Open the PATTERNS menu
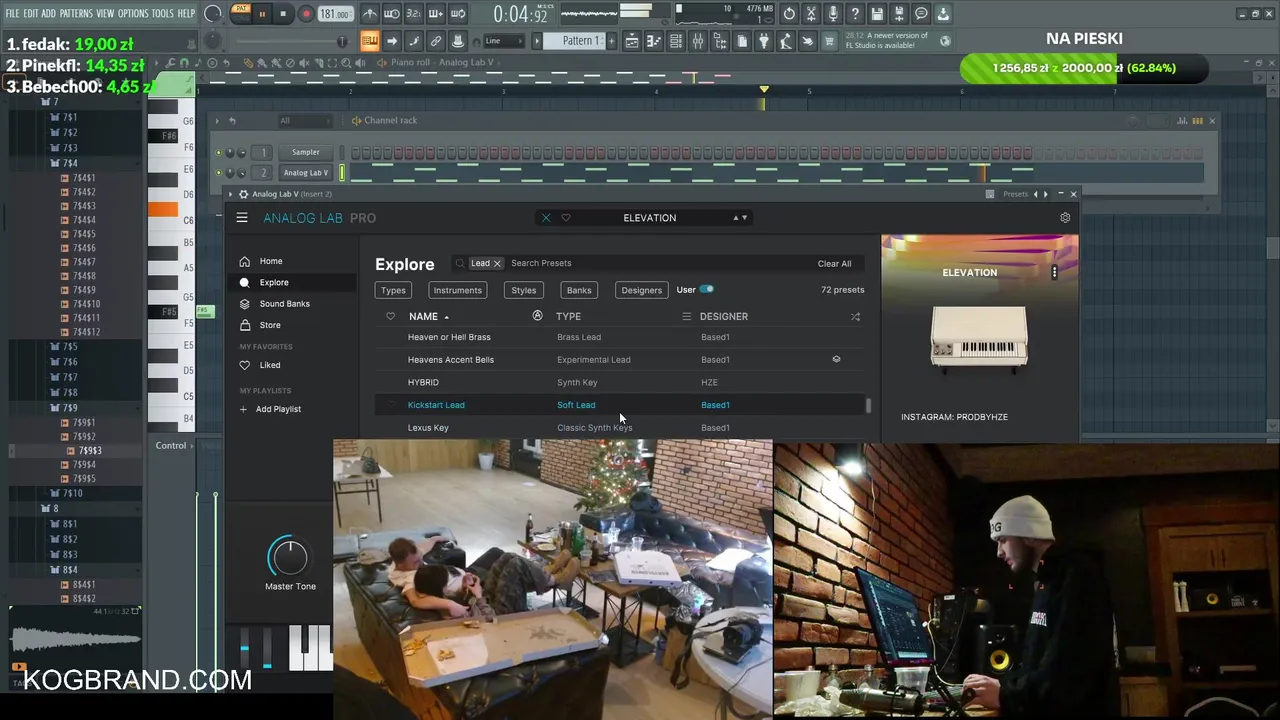 tap(76, 13)
